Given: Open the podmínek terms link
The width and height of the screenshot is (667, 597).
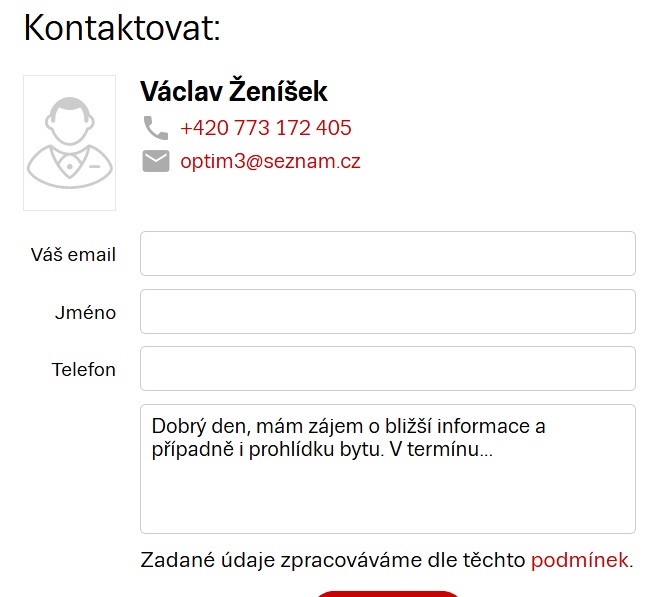Looking at the screenshot, I should [579, 560].
